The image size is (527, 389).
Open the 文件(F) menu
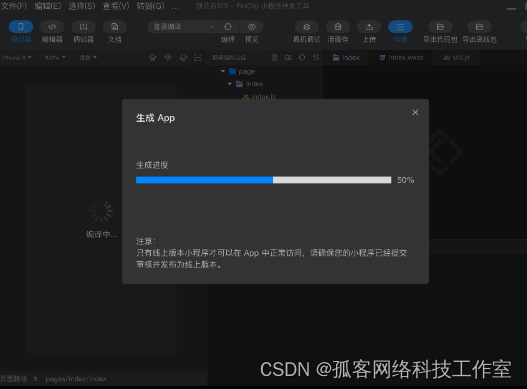coord(14,6)
